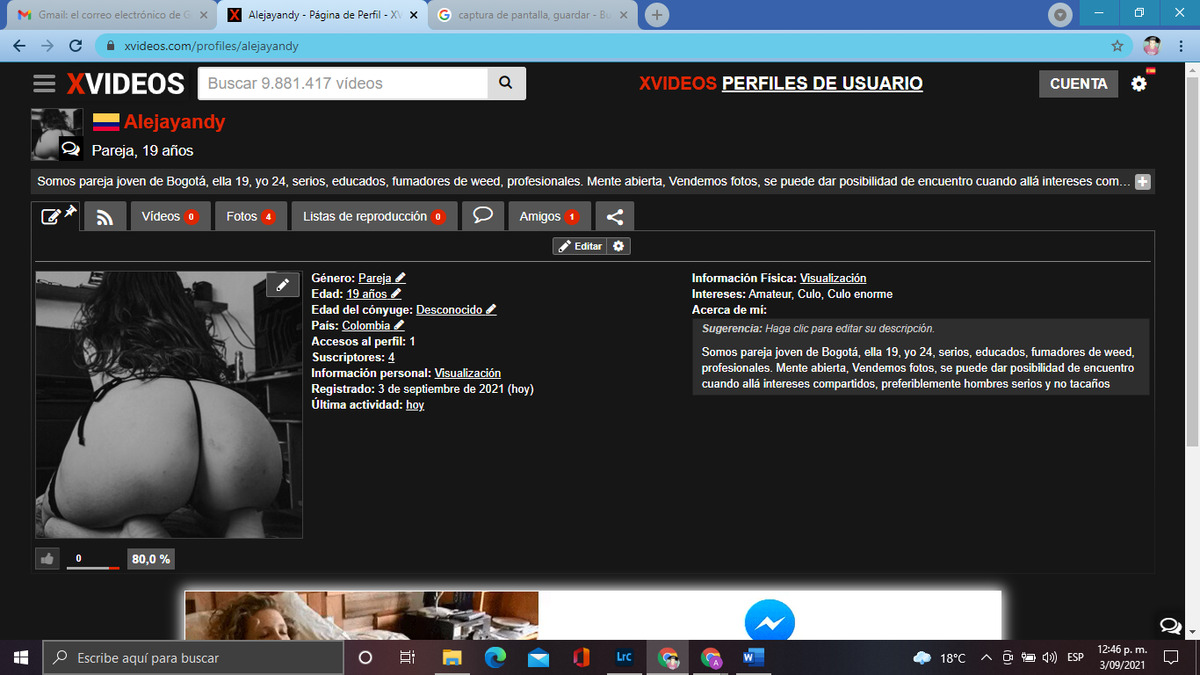
Task: Open the site settings gear icon
Action: click(1139, 84)
